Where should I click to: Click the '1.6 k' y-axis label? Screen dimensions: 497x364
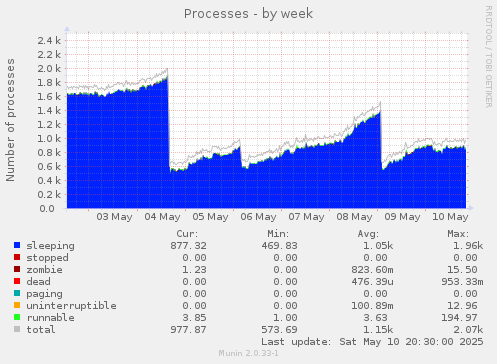(x=49, y=97)
